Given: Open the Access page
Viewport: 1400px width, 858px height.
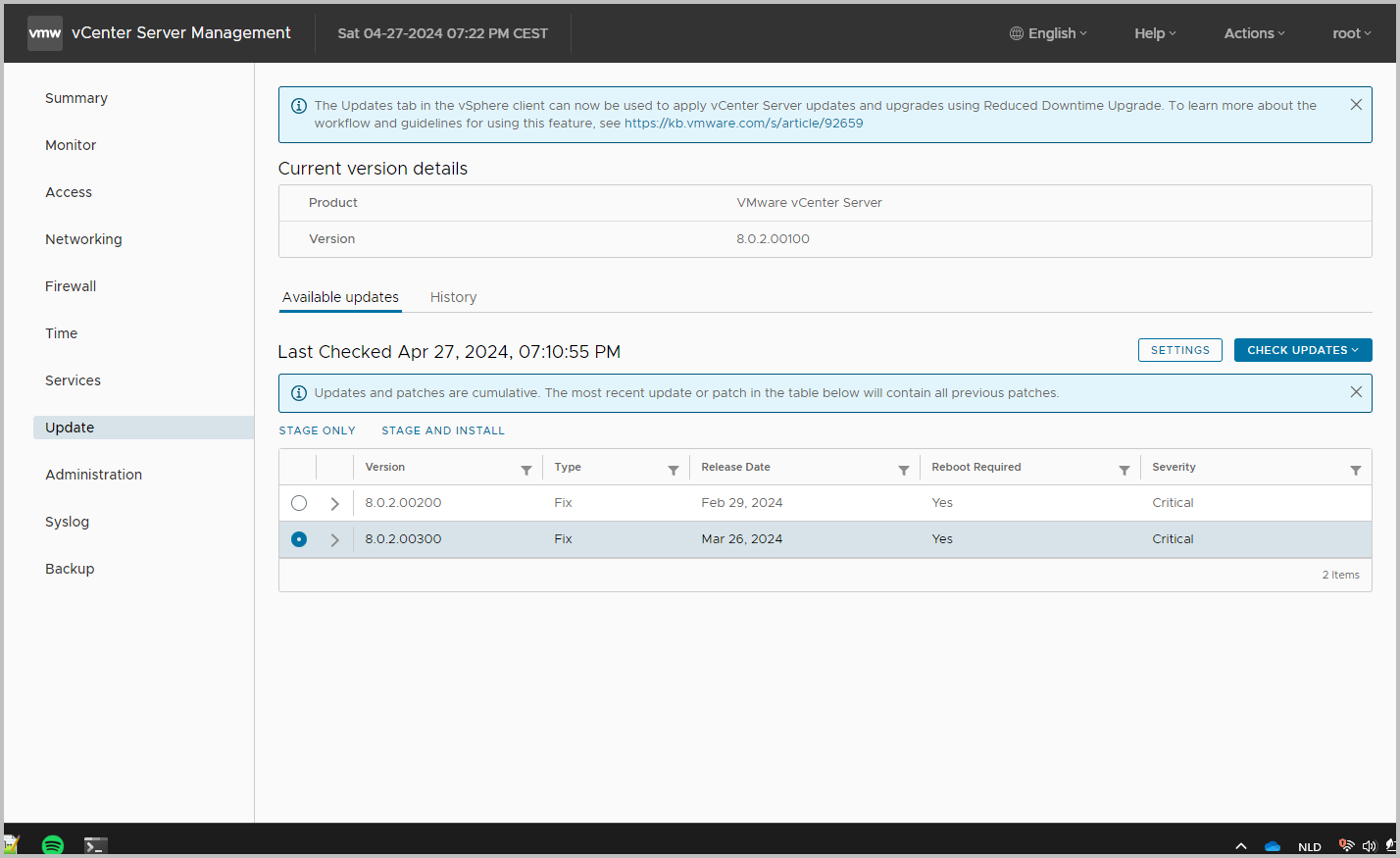Looking at the screenshot, I should point(69,192).
